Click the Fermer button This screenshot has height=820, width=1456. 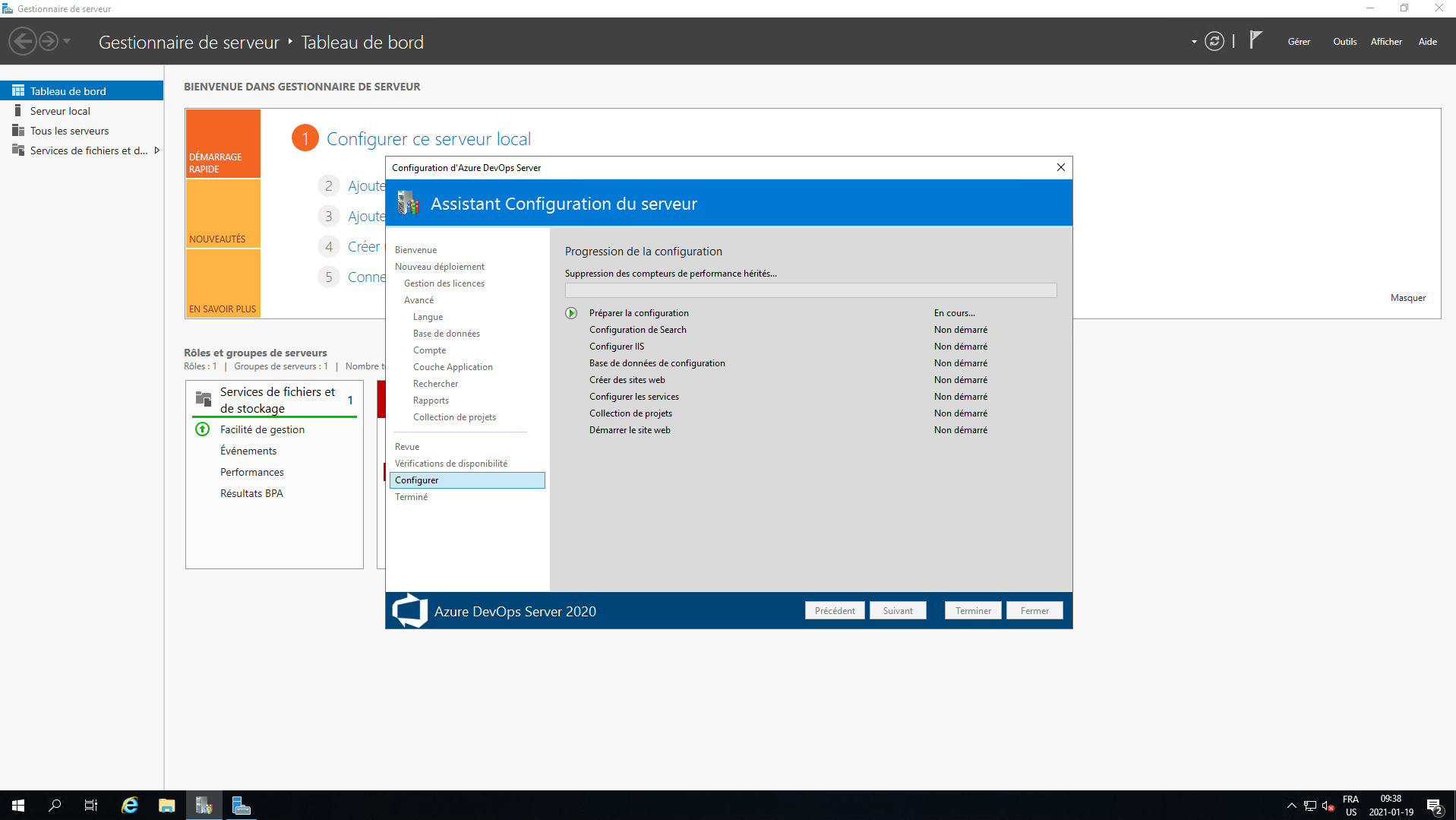click(x=1034, y=611)
